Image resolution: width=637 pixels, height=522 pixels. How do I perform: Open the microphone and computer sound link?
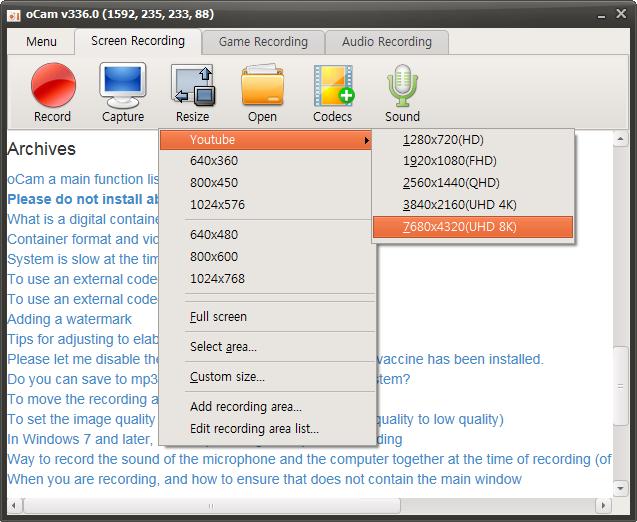coord(309,459)
